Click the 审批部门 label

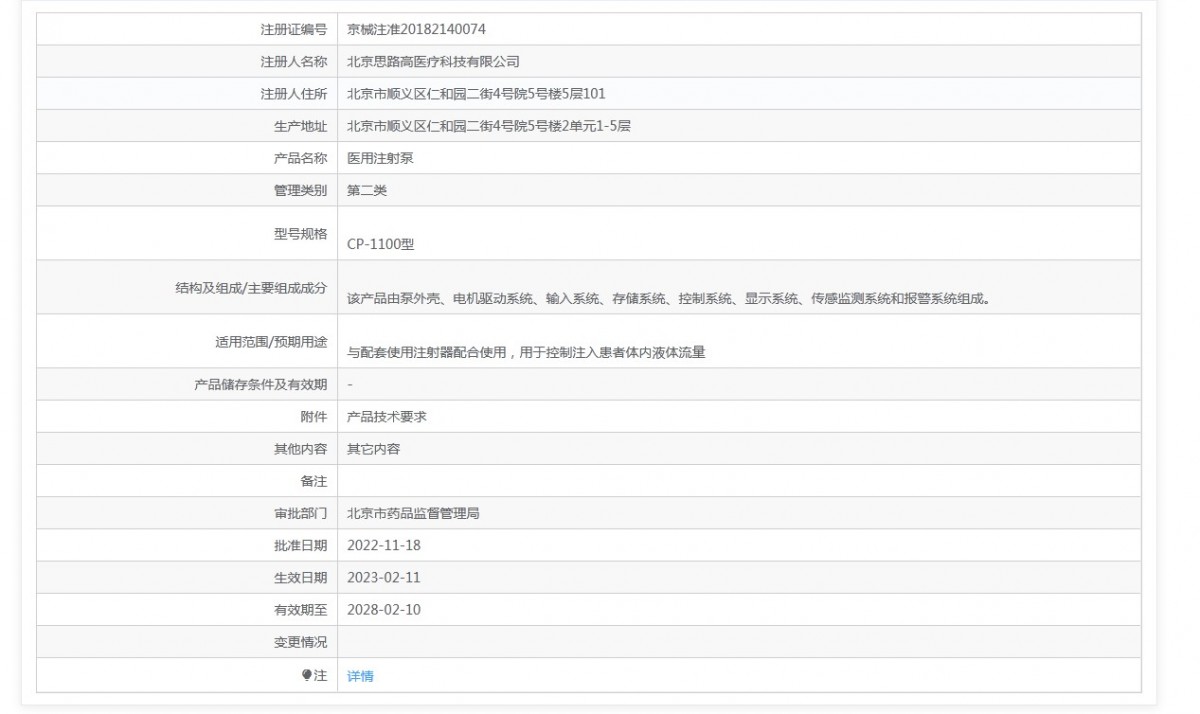(x=300, y=513)
